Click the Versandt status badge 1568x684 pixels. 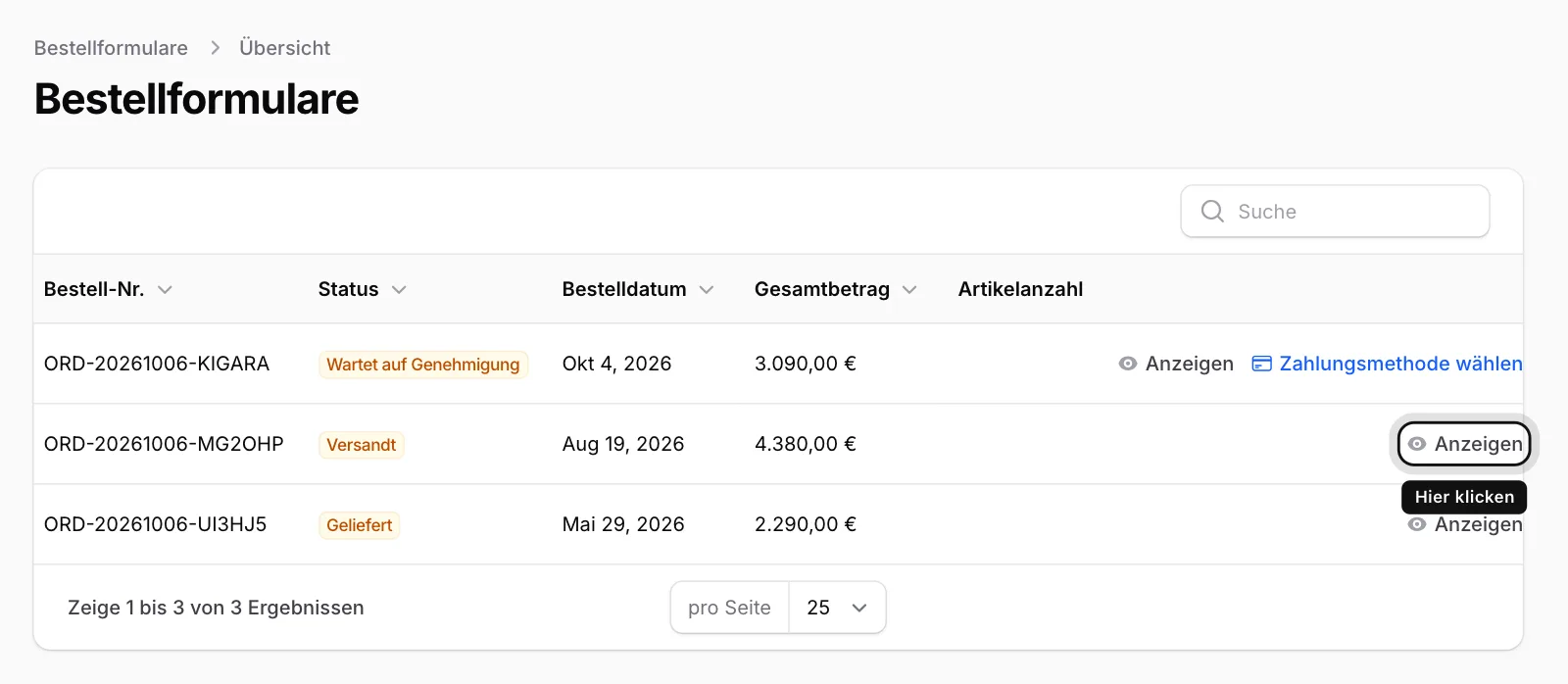(x=362, y=445)
